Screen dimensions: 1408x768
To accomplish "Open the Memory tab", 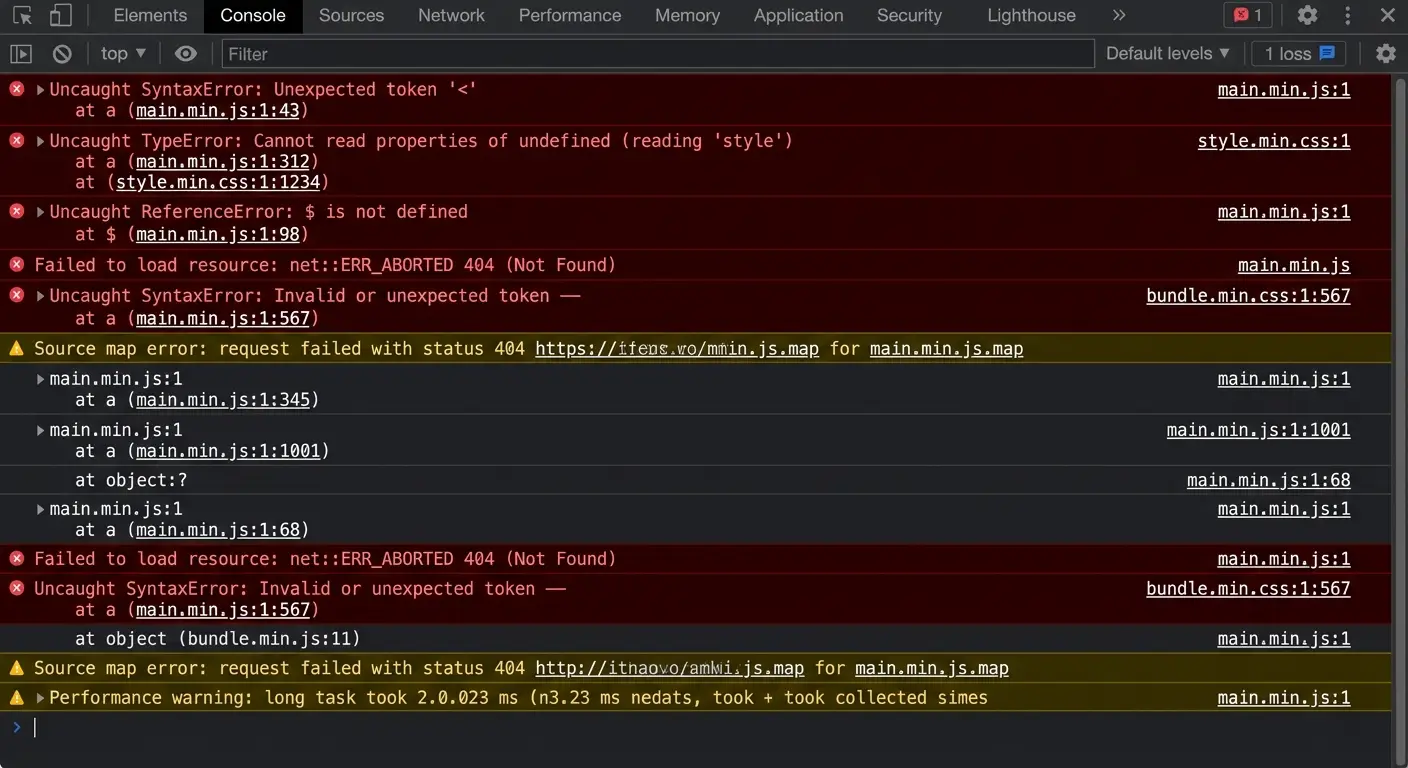I will [x=687, y=16].
